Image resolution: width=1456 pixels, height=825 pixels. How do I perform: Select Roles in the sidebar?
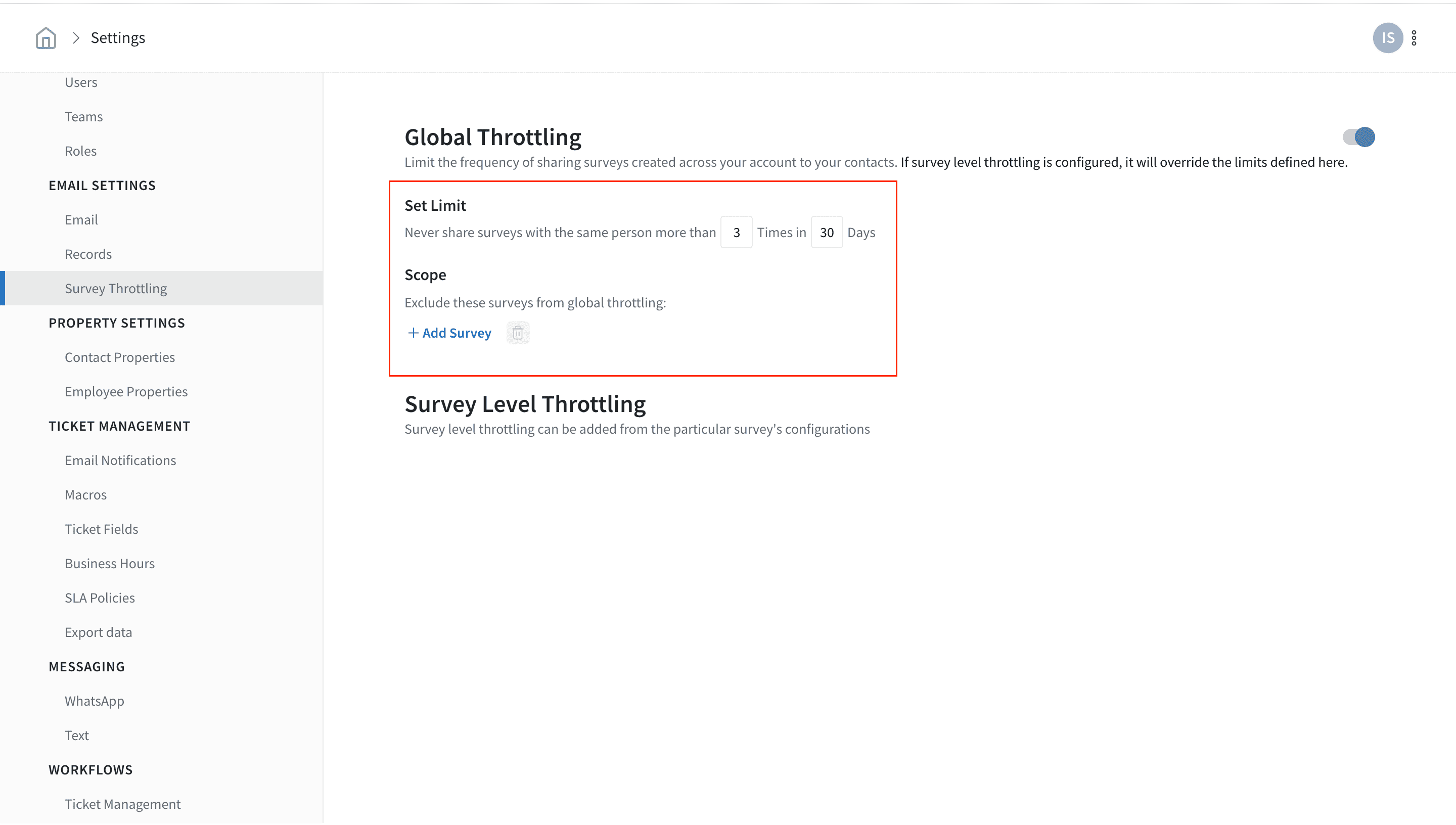80,151
